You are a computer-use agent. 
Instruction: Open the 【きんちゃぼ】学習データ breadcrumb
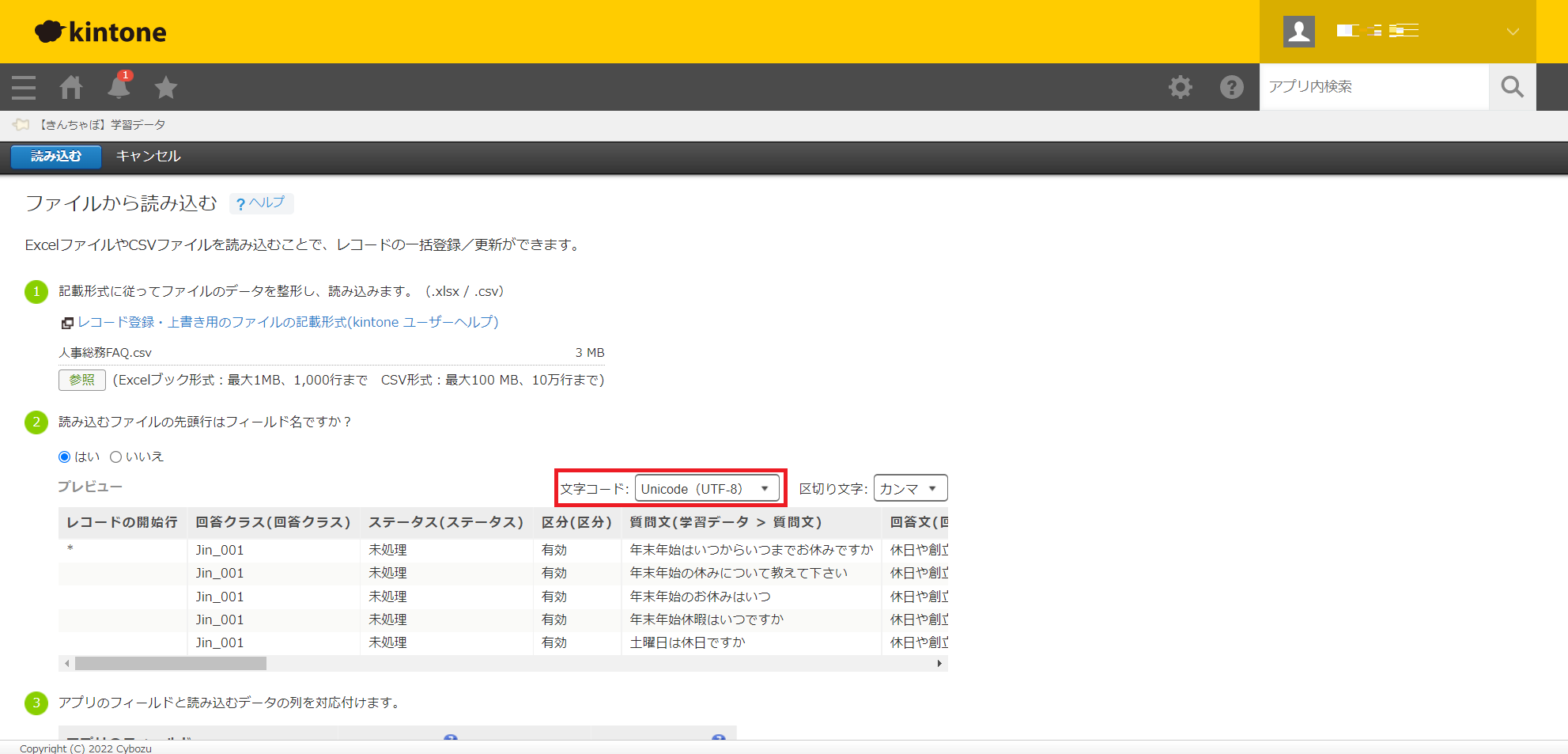click(103, 125)
